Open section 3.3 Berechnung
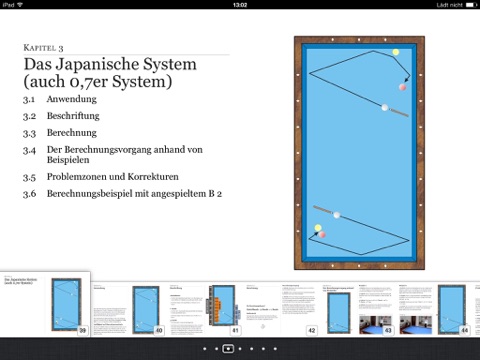Image resolution: width=480 pixels, height=360 pixels. pos(60,133)
